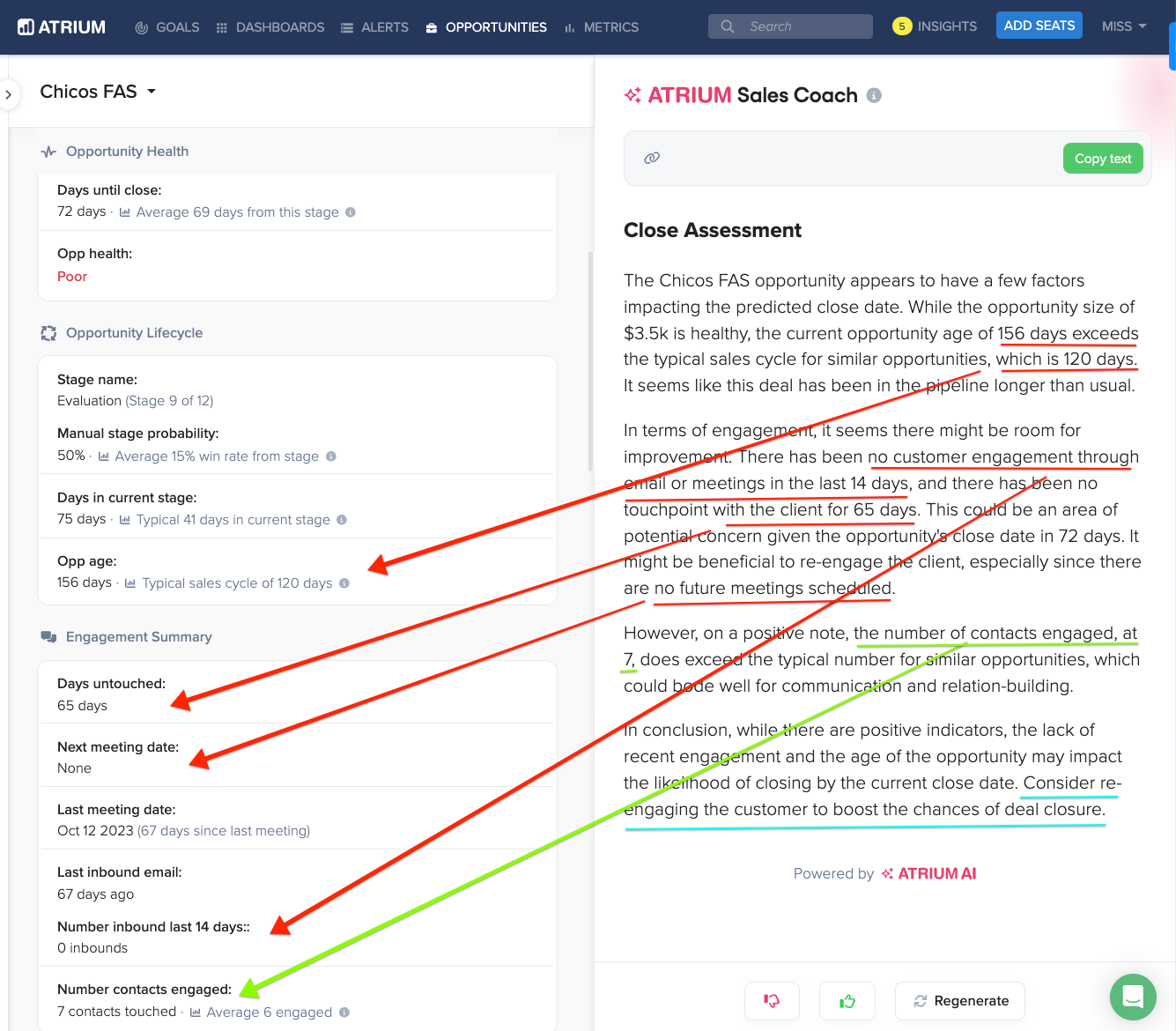Click the Close Assessment heading

pos(713,231)
